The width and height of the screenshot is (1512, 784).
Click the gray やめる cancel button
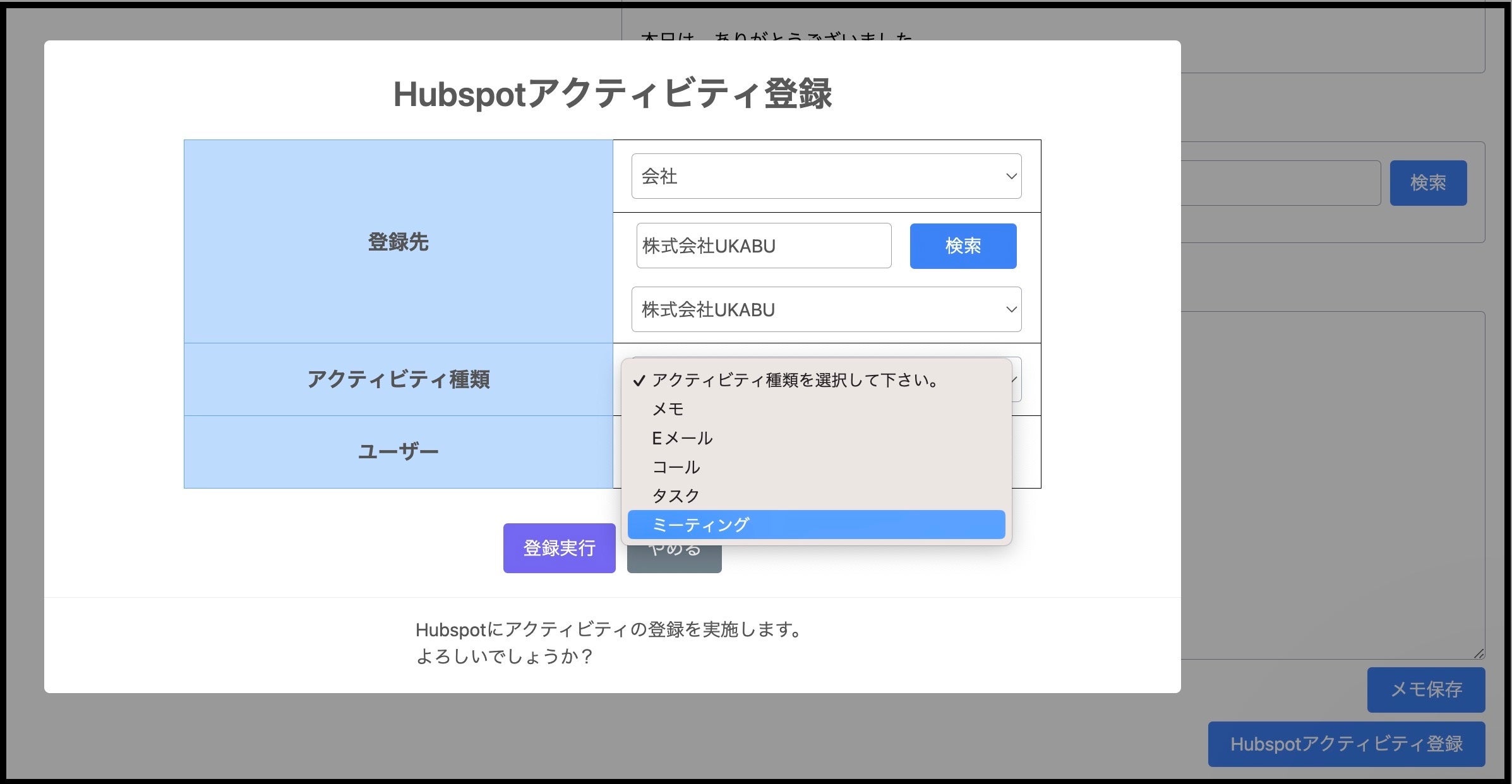tap(674, 561)
